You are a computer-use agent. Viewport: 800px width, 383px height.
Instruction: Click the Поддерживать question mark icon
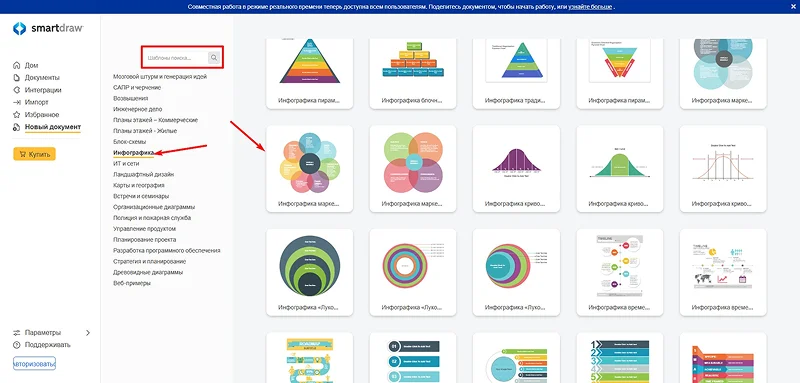[x=16, y=345]
